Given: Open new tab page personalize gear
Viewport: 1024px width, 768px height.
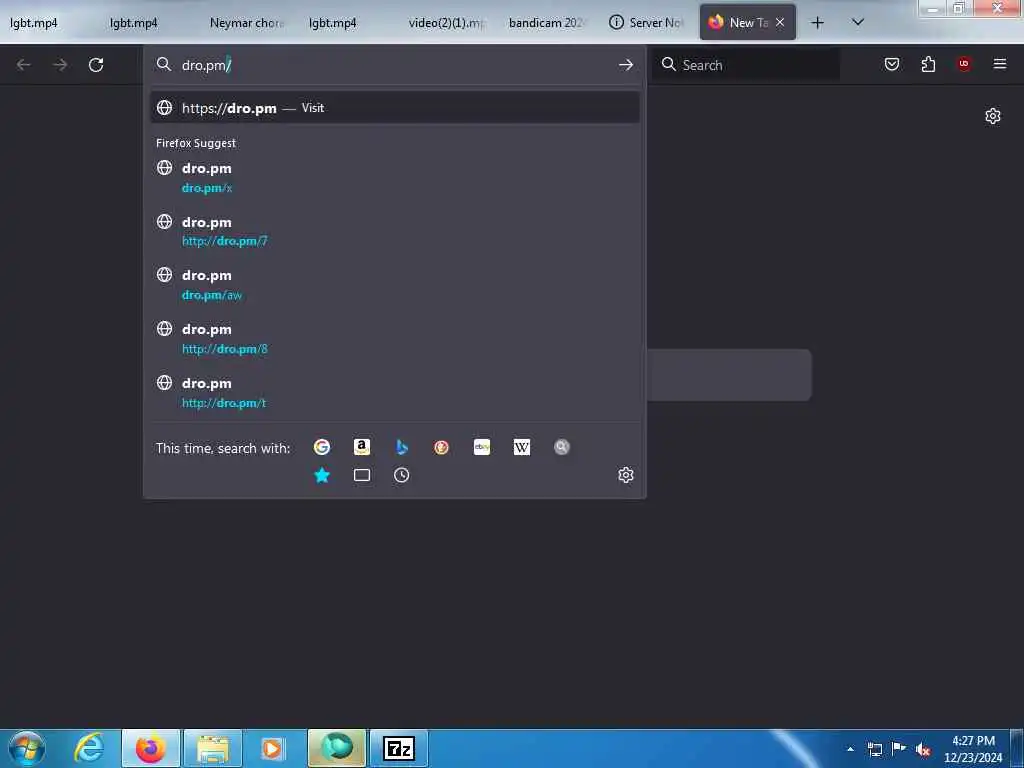Looking at the screenshot, I should pyautogui.click(x=993, y=116).
